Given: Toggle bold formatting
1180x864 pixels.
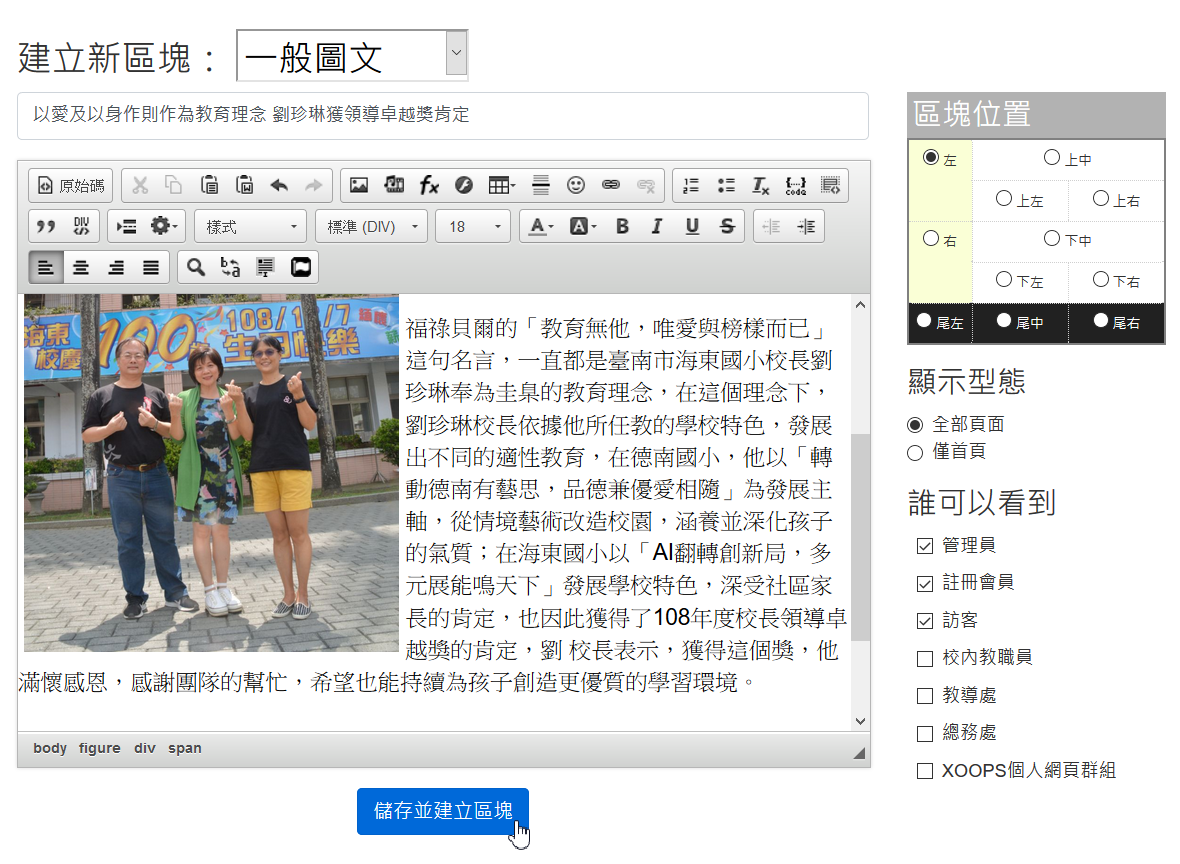Looking at the screenshot, I should tap(622, 227).
